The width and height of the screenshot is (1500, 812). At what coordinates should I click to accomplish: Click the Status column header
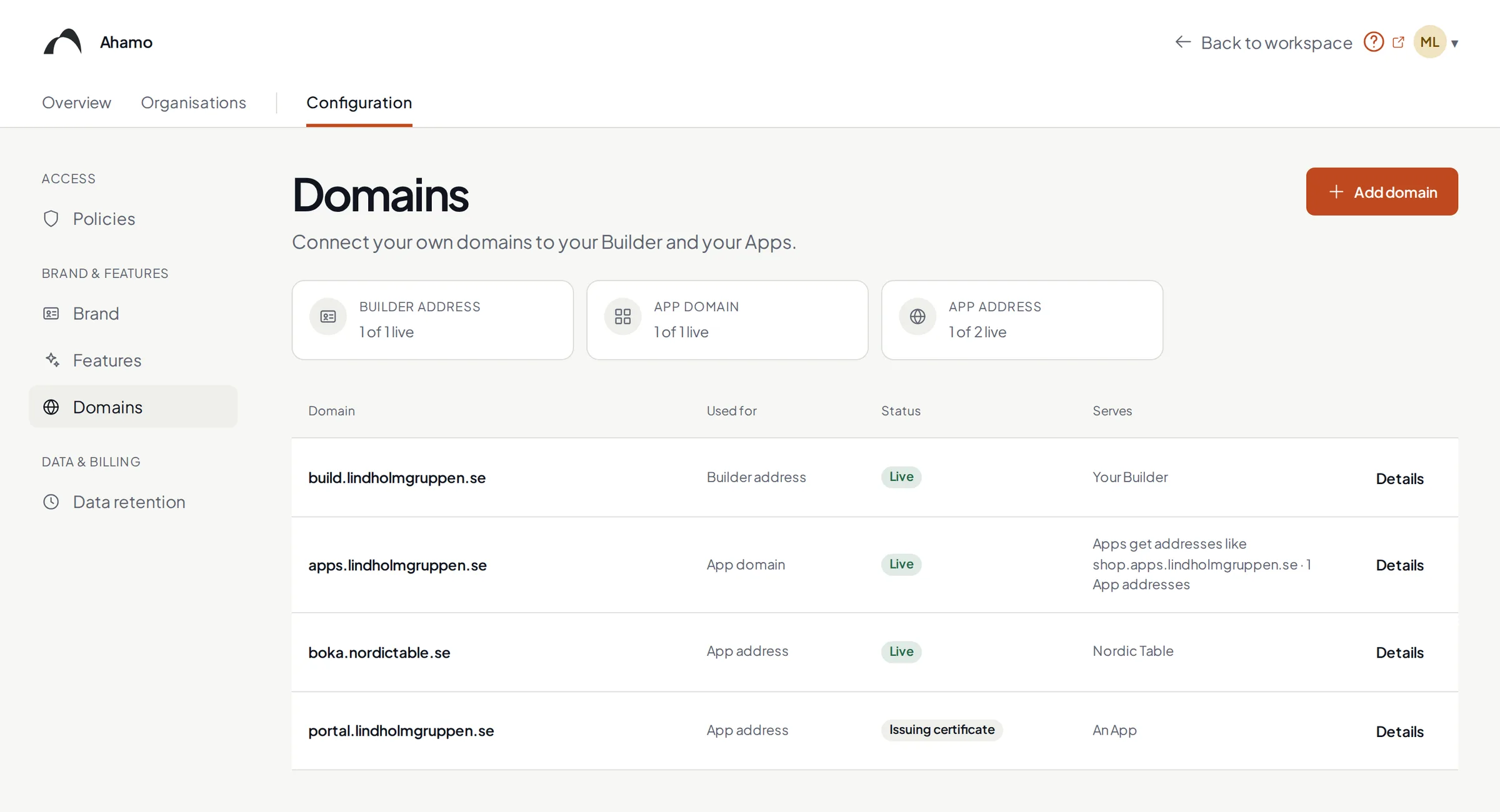coord(901,411)
